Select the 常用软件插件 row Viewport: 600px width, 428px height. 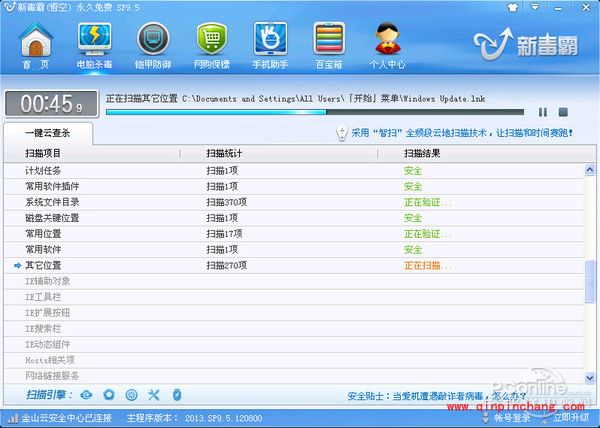(294, 186)
